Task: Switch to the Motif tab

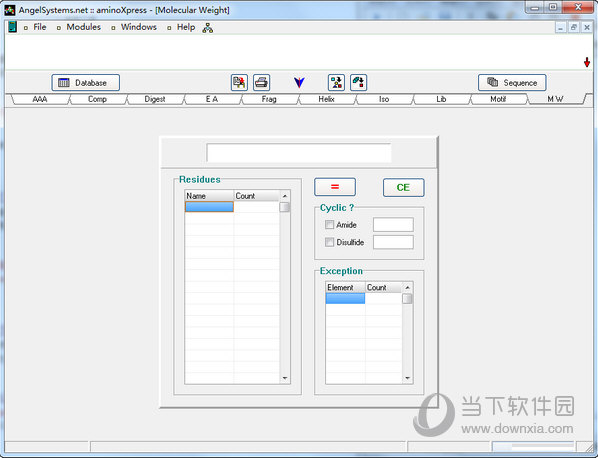Action: (x=498, y=99)
